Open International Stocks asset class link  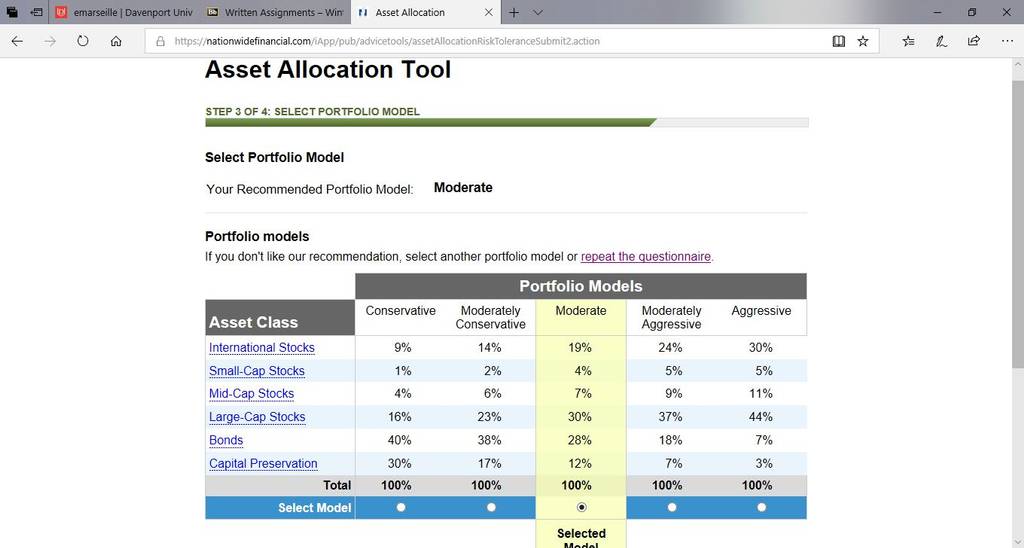(262, 348)
